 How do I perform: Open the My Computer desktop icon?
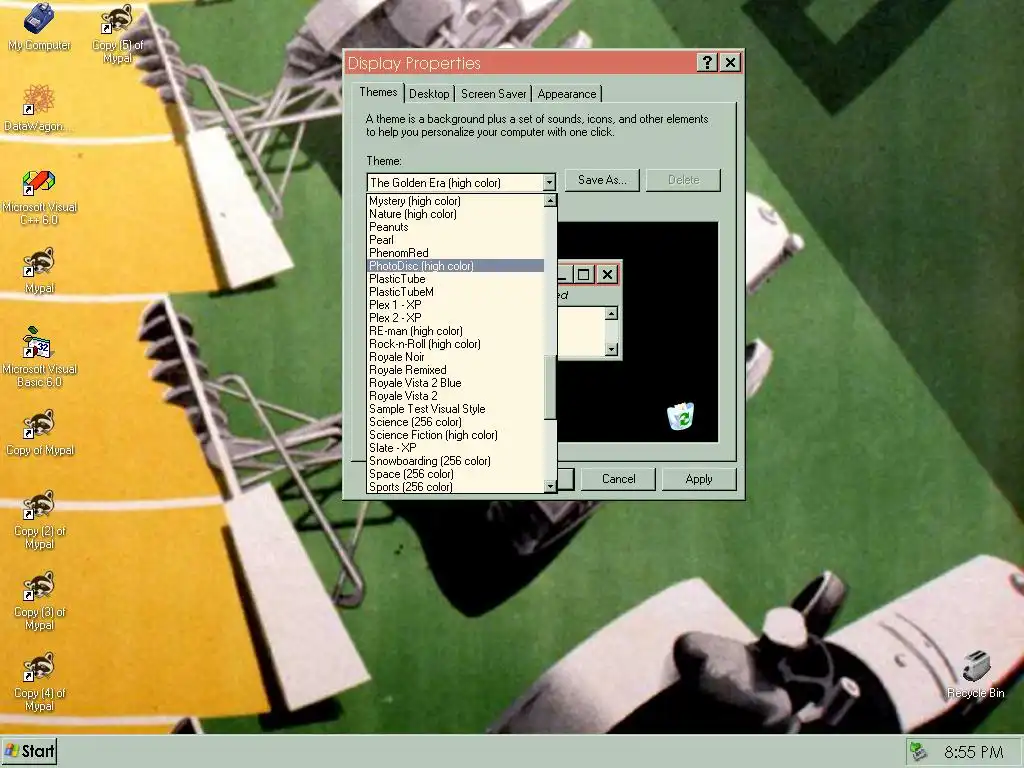click(39, 27)
